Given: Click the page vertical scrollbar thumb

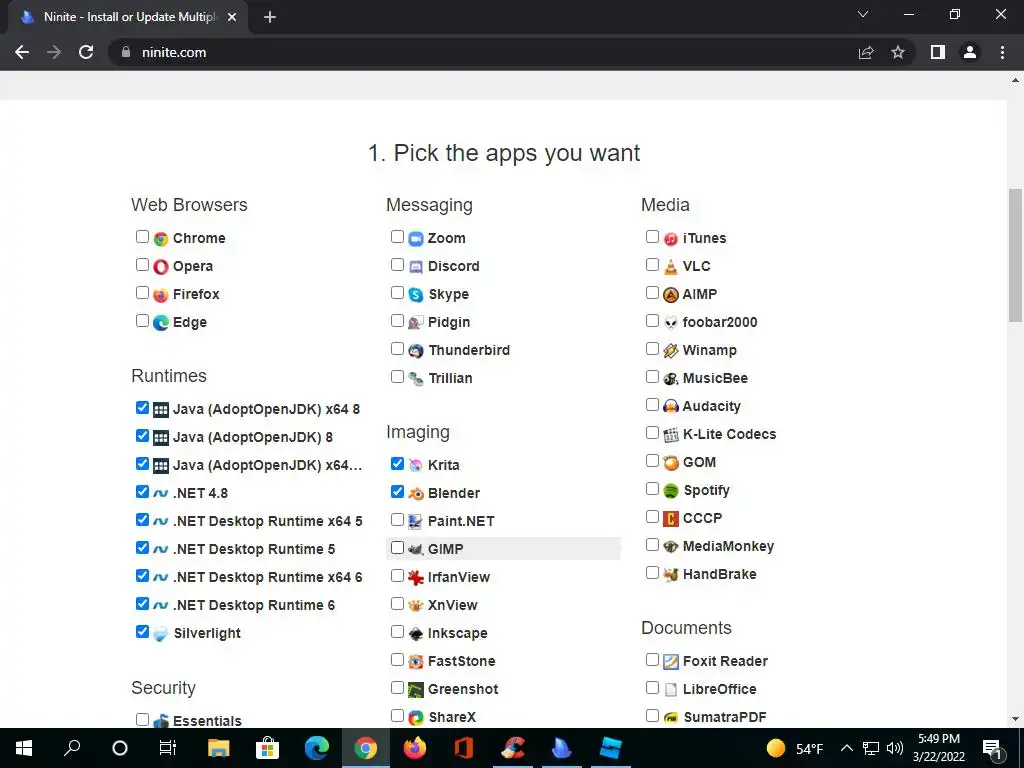Looking at the screenshot, I should 1015,255.
